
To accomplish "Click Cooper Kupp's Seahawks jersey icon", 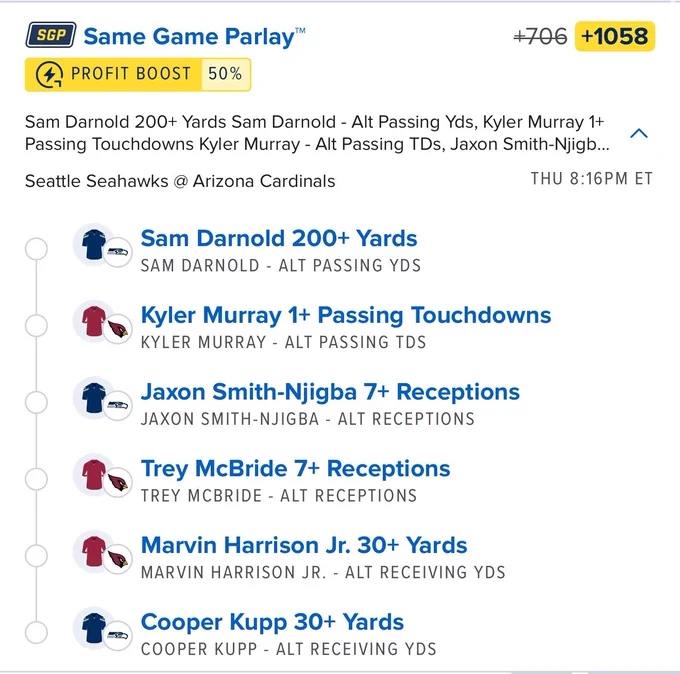I will pyautogui.click(x=94, y=628).
